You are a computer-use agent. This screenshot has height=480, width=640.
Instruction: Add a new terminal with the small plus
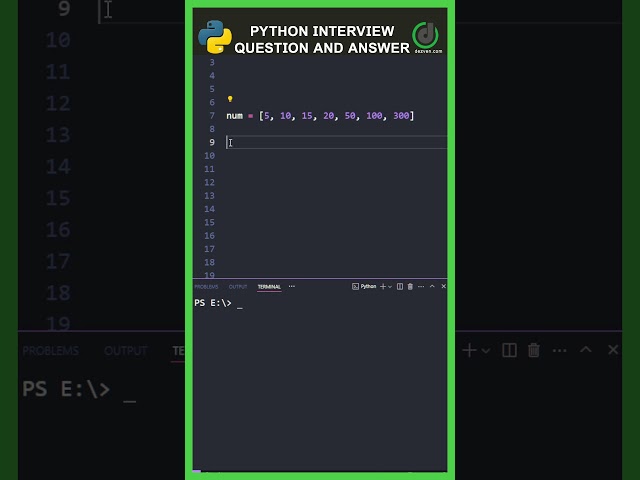pos(382,287)
